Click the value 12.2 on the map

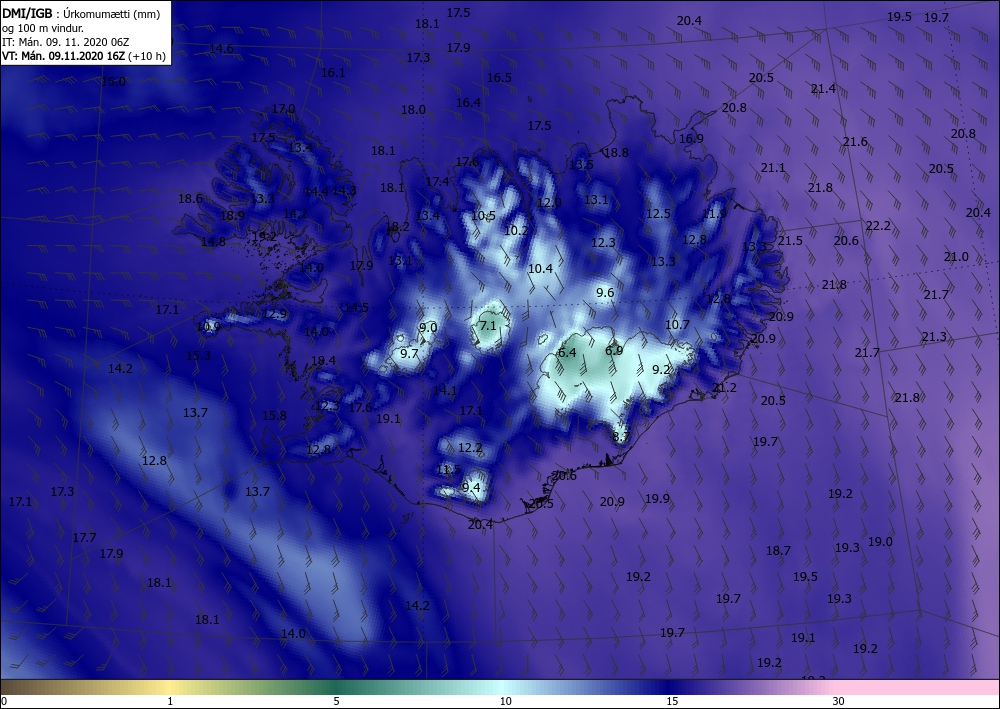coord(470,448)
